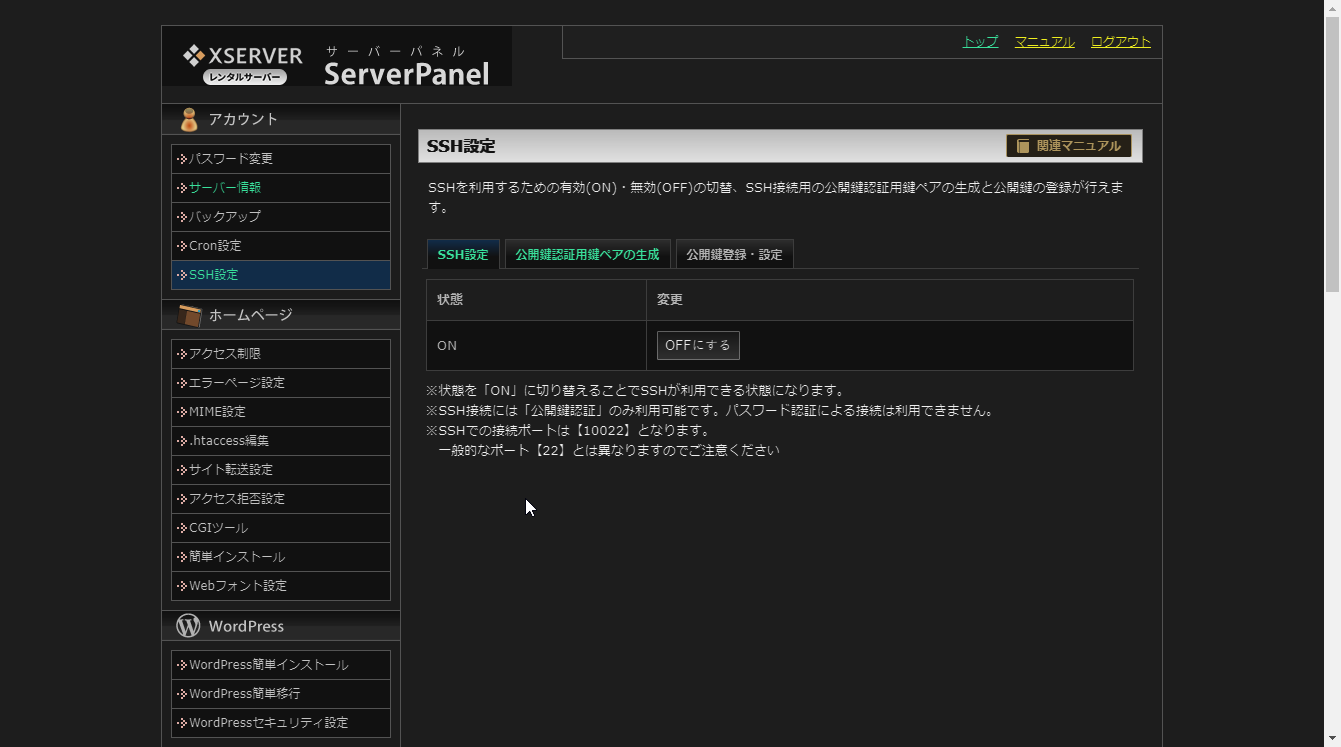Click the book icon in 関連マニュアル
The width and height of the screenshot is (1341, 747).
click(1023, 146)
